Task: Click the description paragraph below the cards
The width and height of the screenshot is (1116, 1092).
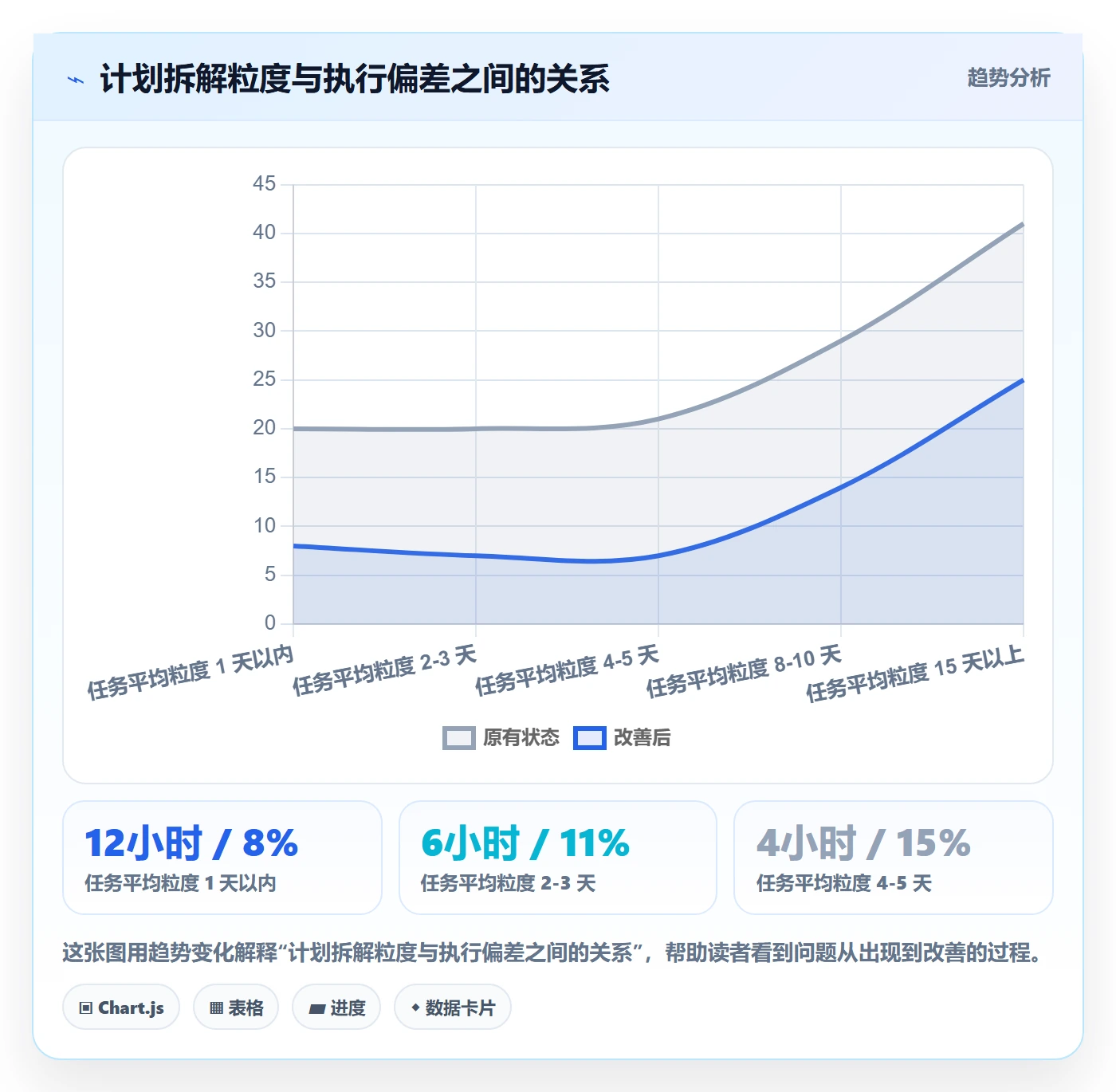Action: pyautogui.click(x=554, y=953)
